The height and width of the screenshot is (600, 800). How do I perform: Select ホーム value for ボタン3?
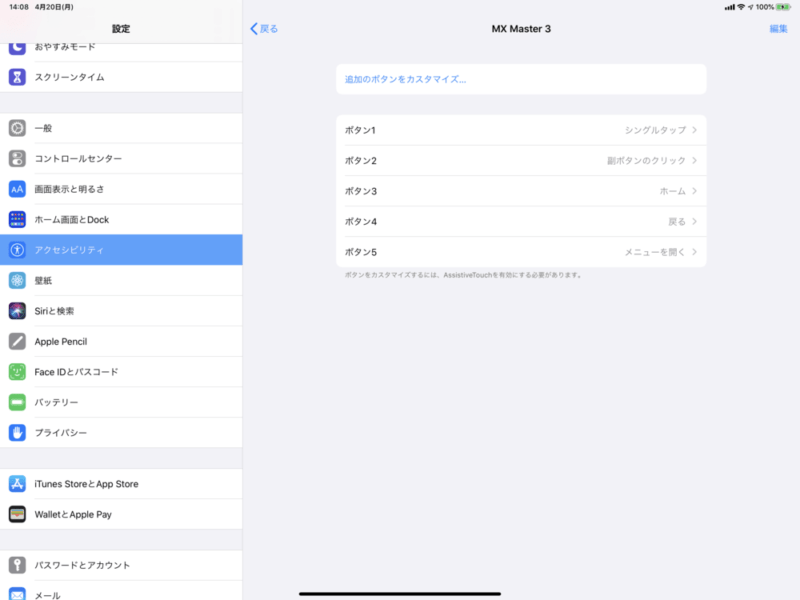click(672, 191)
